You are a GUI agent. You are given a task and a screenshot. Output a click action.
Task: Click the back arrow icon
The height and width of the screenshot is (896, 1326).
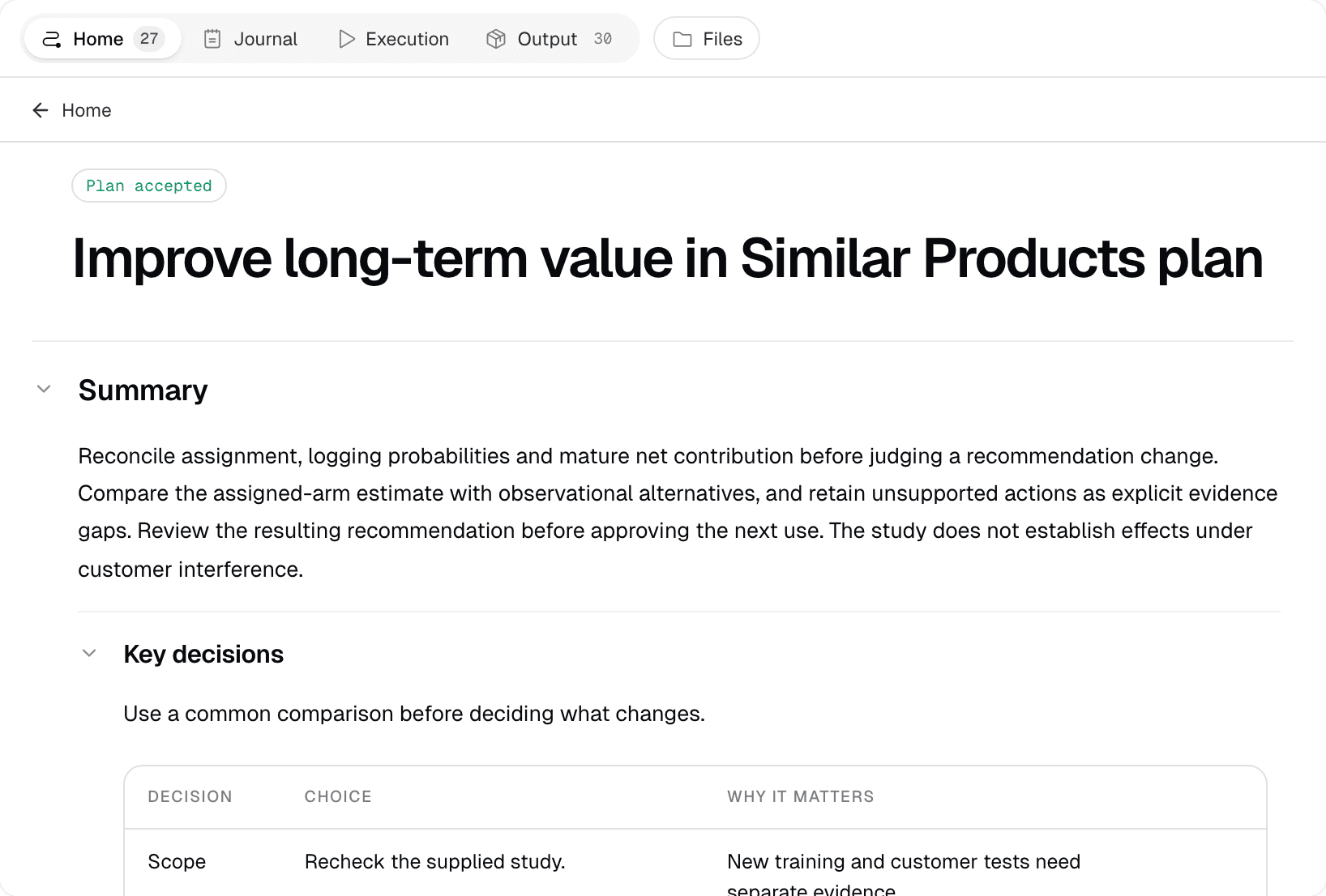(x=41, y=110)
